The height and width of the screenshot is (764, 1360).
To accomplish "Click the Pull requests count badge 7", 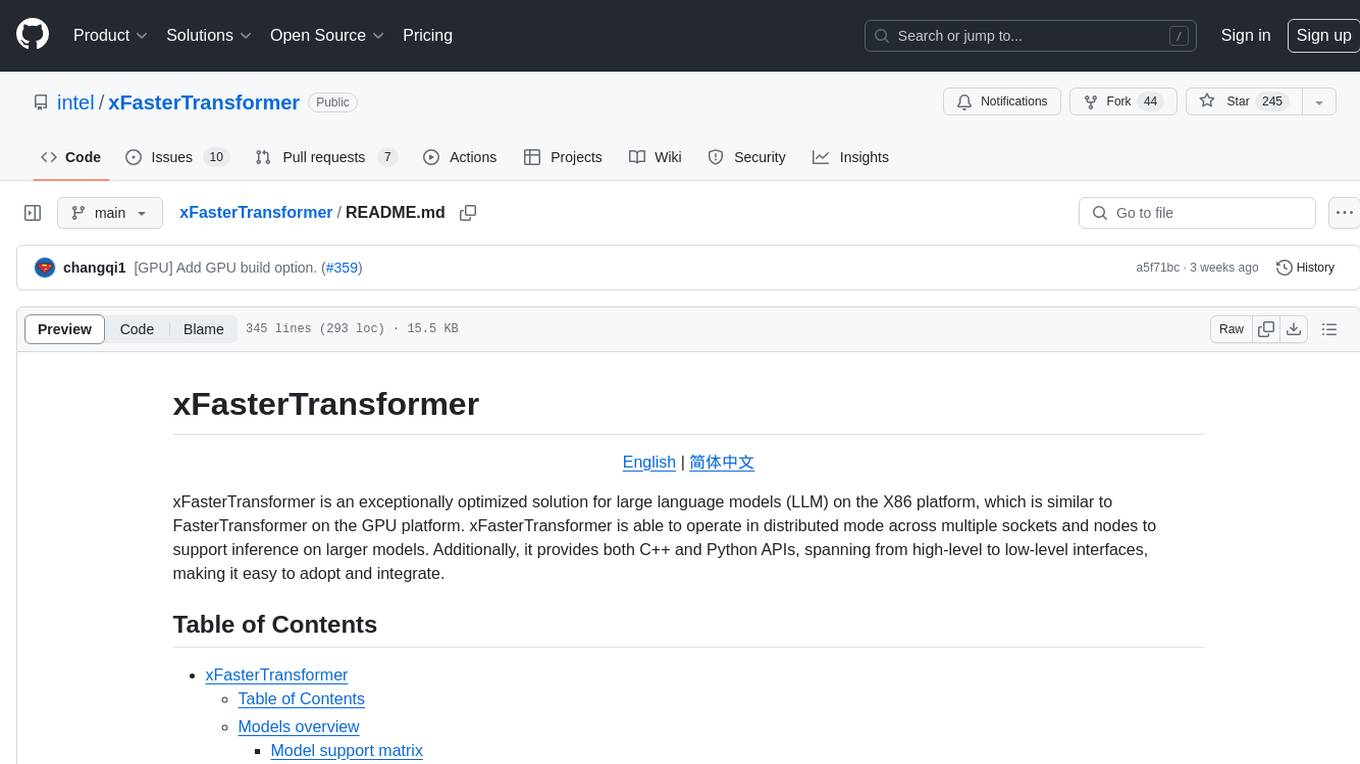I will (388, 157).
